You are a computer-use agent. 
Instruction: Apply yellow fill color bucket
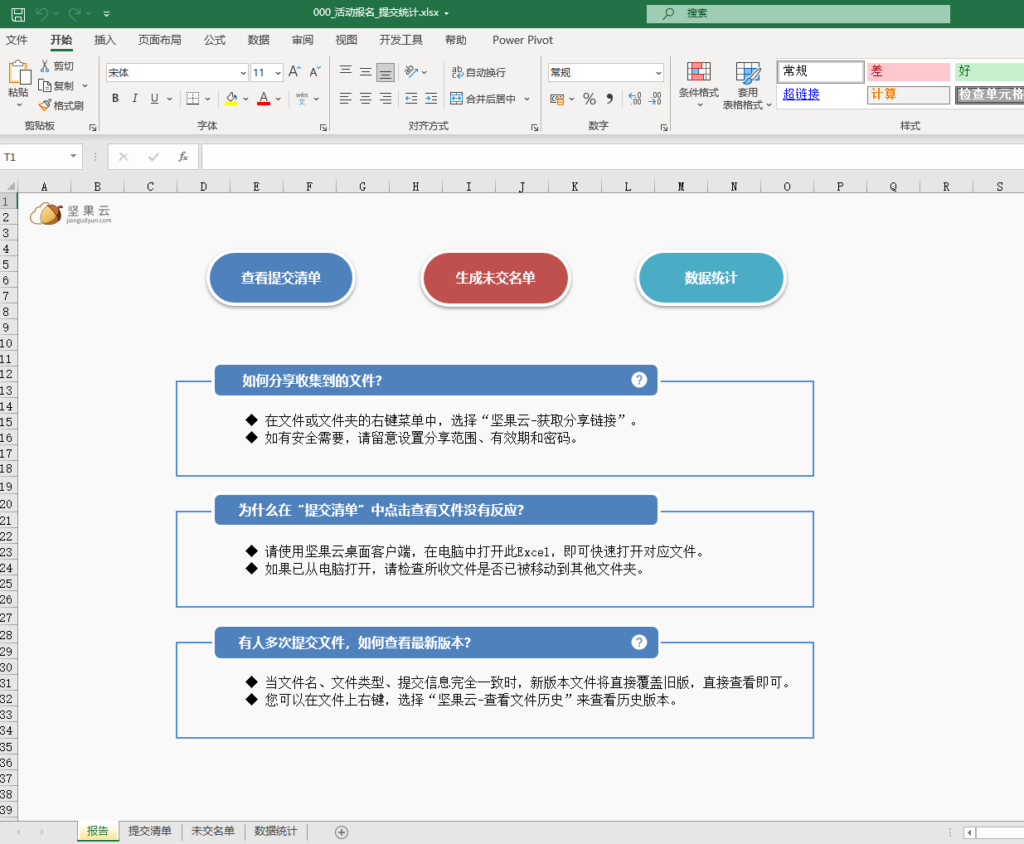231,99
